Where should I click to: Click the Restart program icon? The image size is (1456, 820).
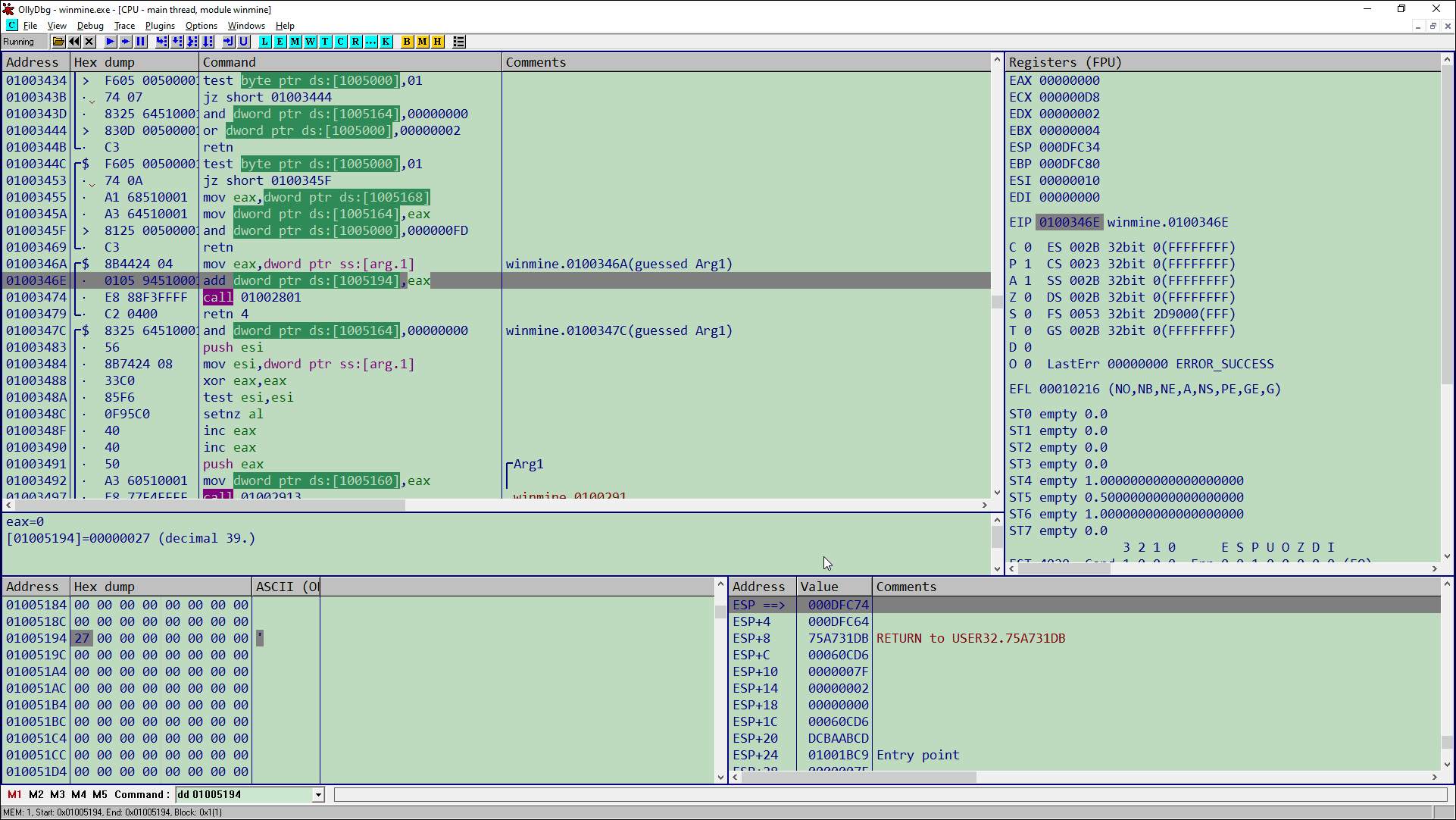(x=74, y=42)
